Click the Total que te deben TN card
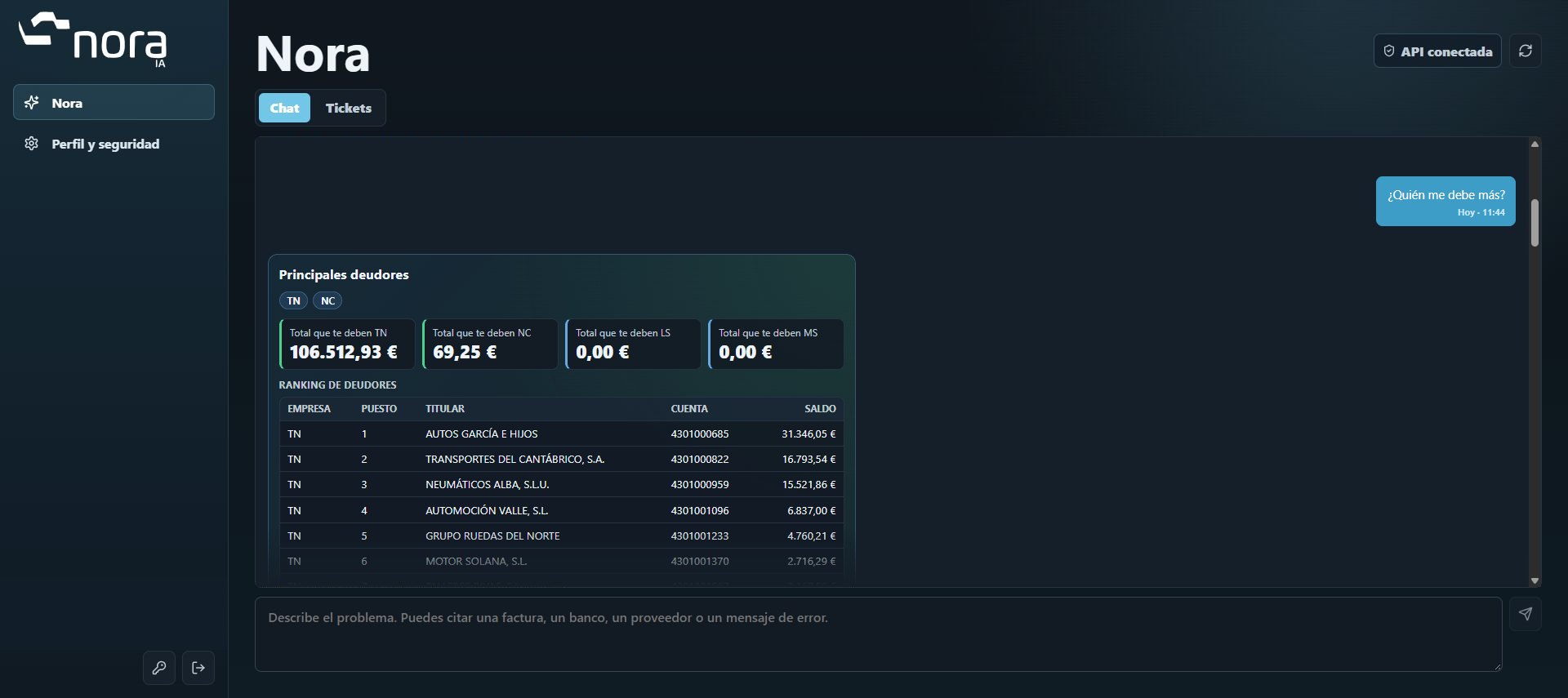 pos(347,344)
